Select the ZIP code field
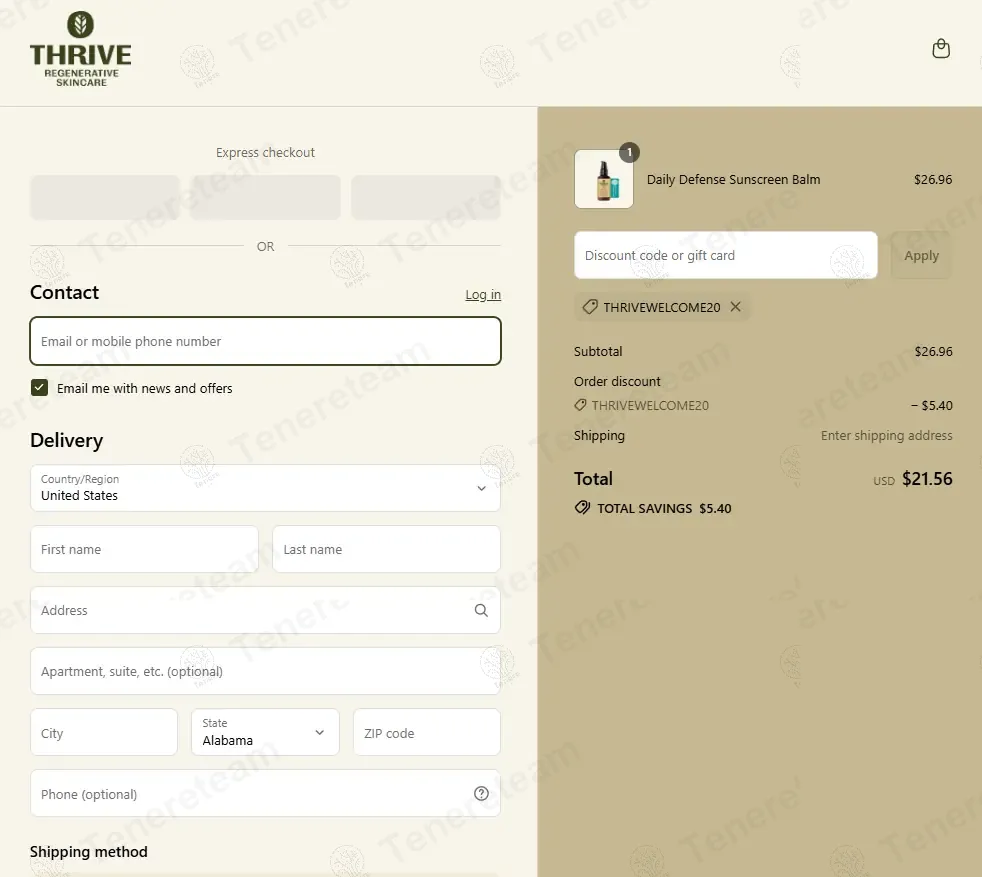This screenshot has height=877, width=982. click(x=427, y=732)
